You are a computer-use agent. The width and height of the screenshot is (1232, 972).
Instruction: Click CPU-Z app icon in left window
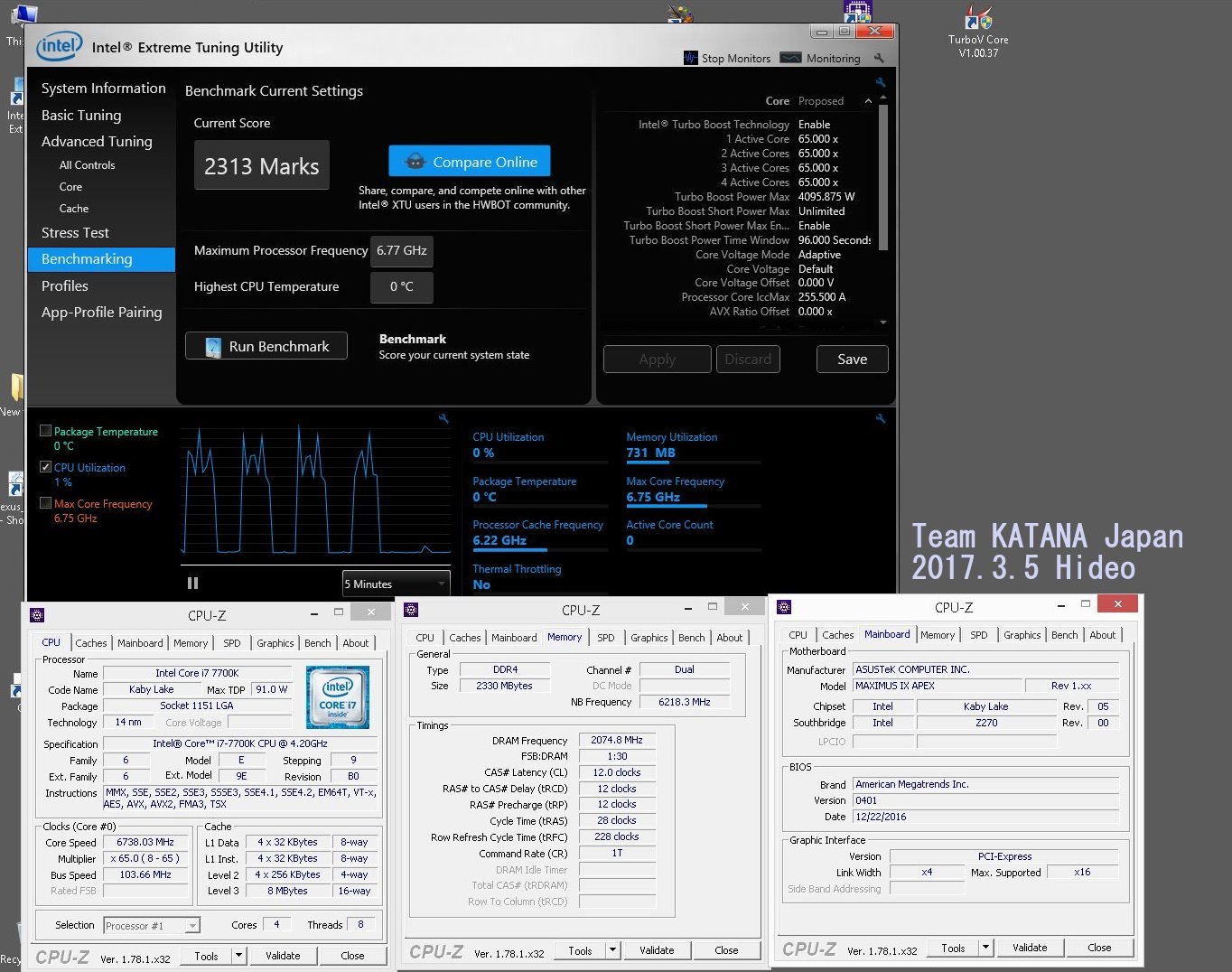(37, 615)
